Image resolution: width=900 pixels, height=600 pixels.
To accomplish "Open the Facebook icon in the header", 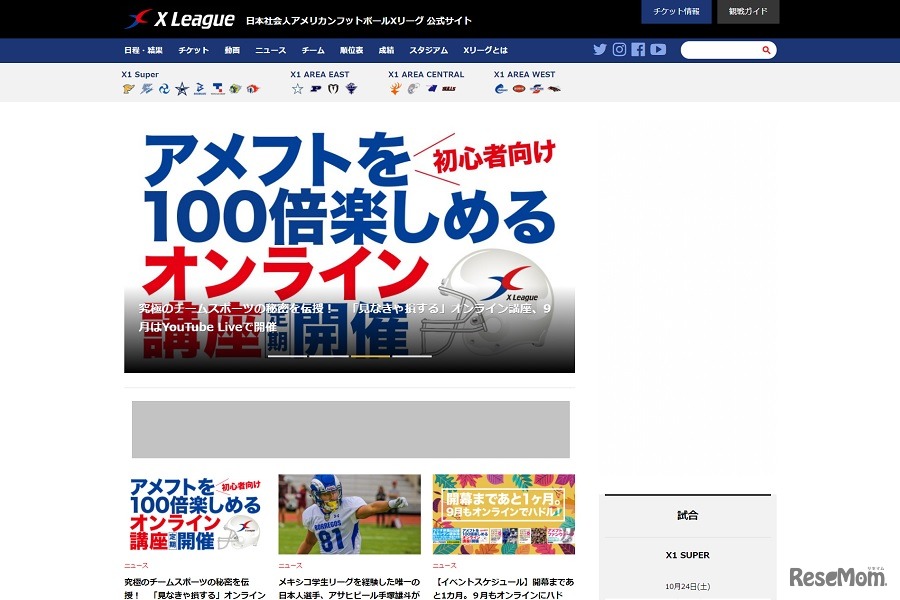I will coord(639,49).
